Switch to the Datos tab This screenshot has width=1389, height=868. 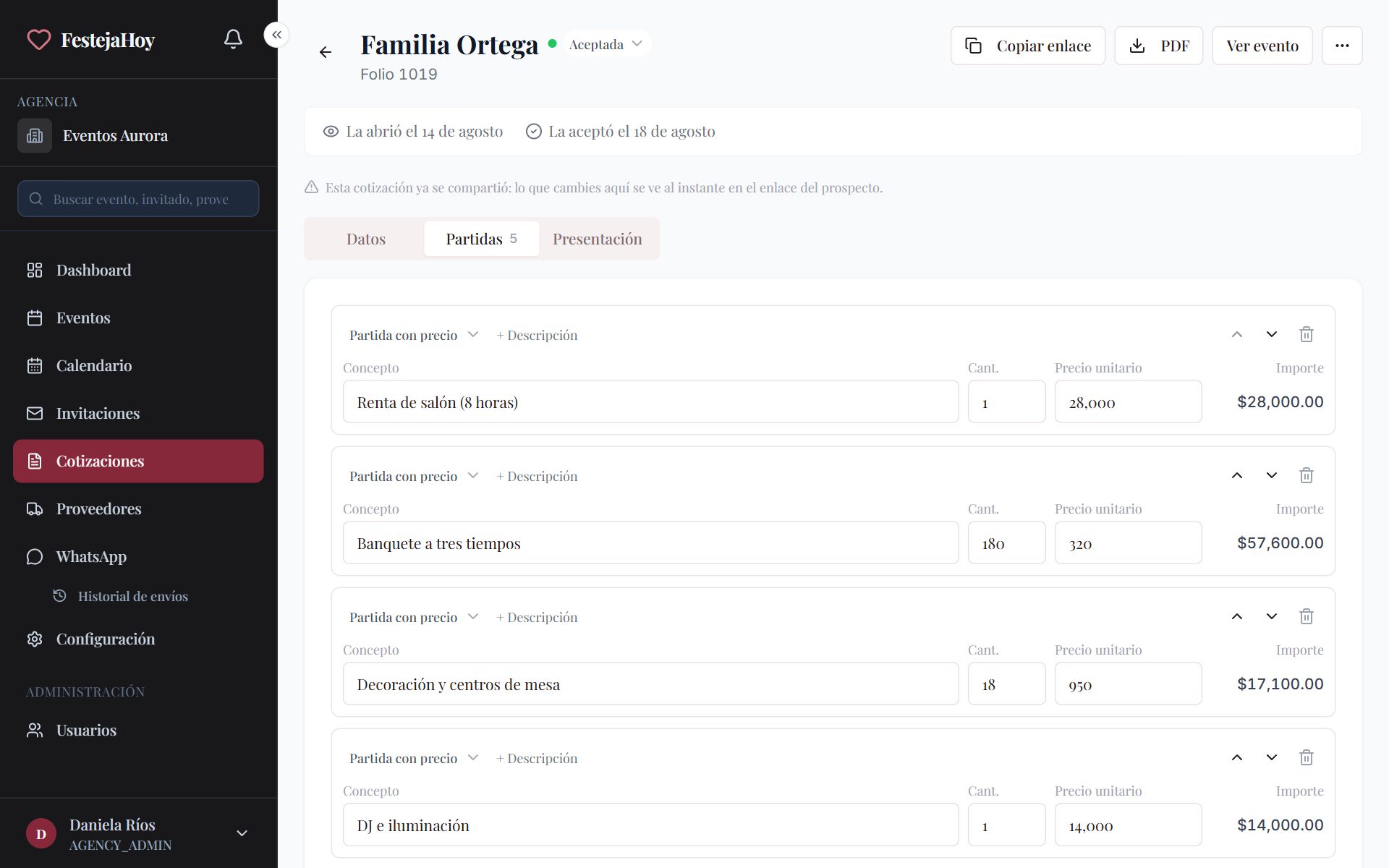tap(366, 239)
